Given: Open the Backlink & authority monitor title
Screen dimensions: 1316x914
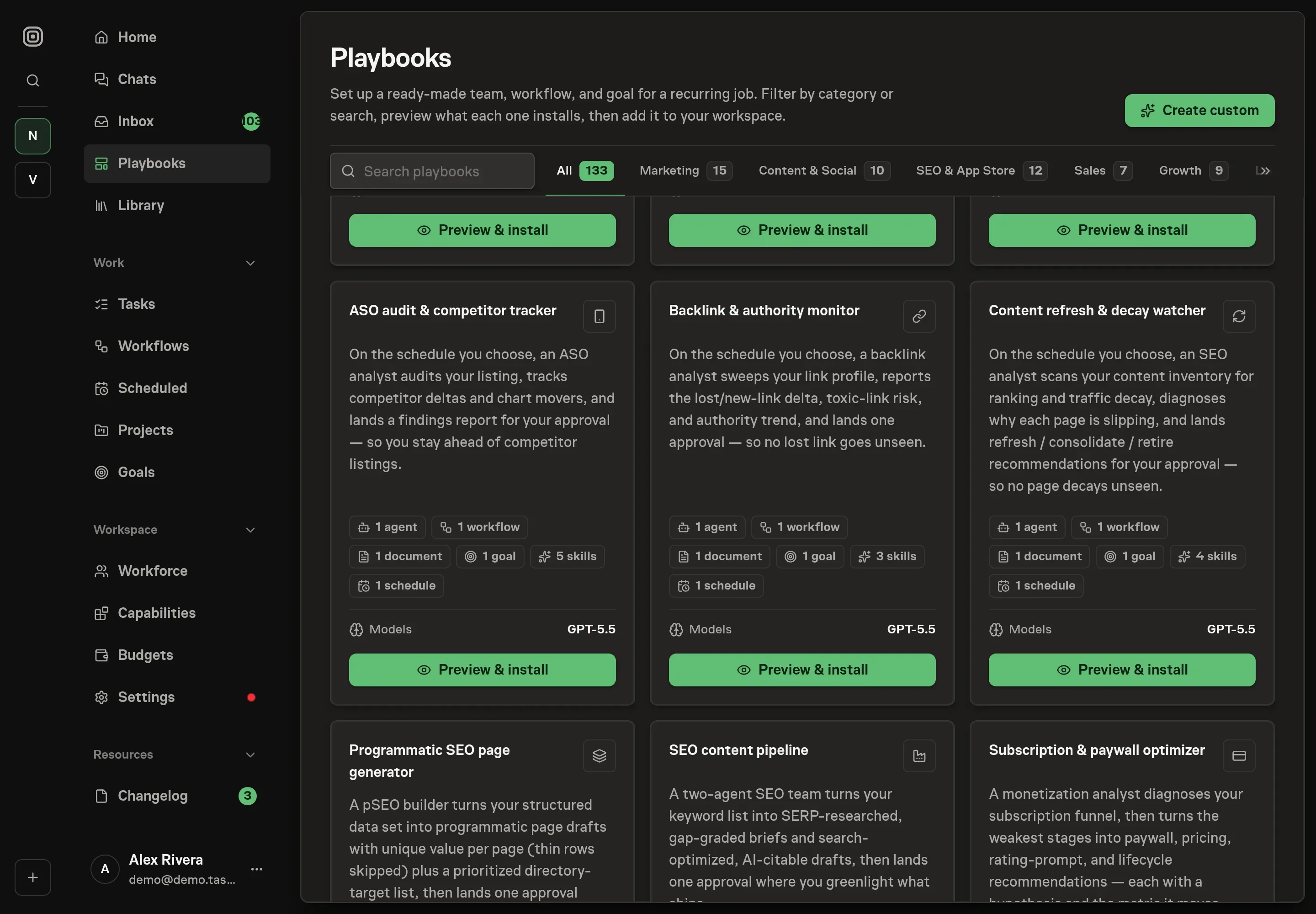Looking at the screenshot, I should coord(764,310).
